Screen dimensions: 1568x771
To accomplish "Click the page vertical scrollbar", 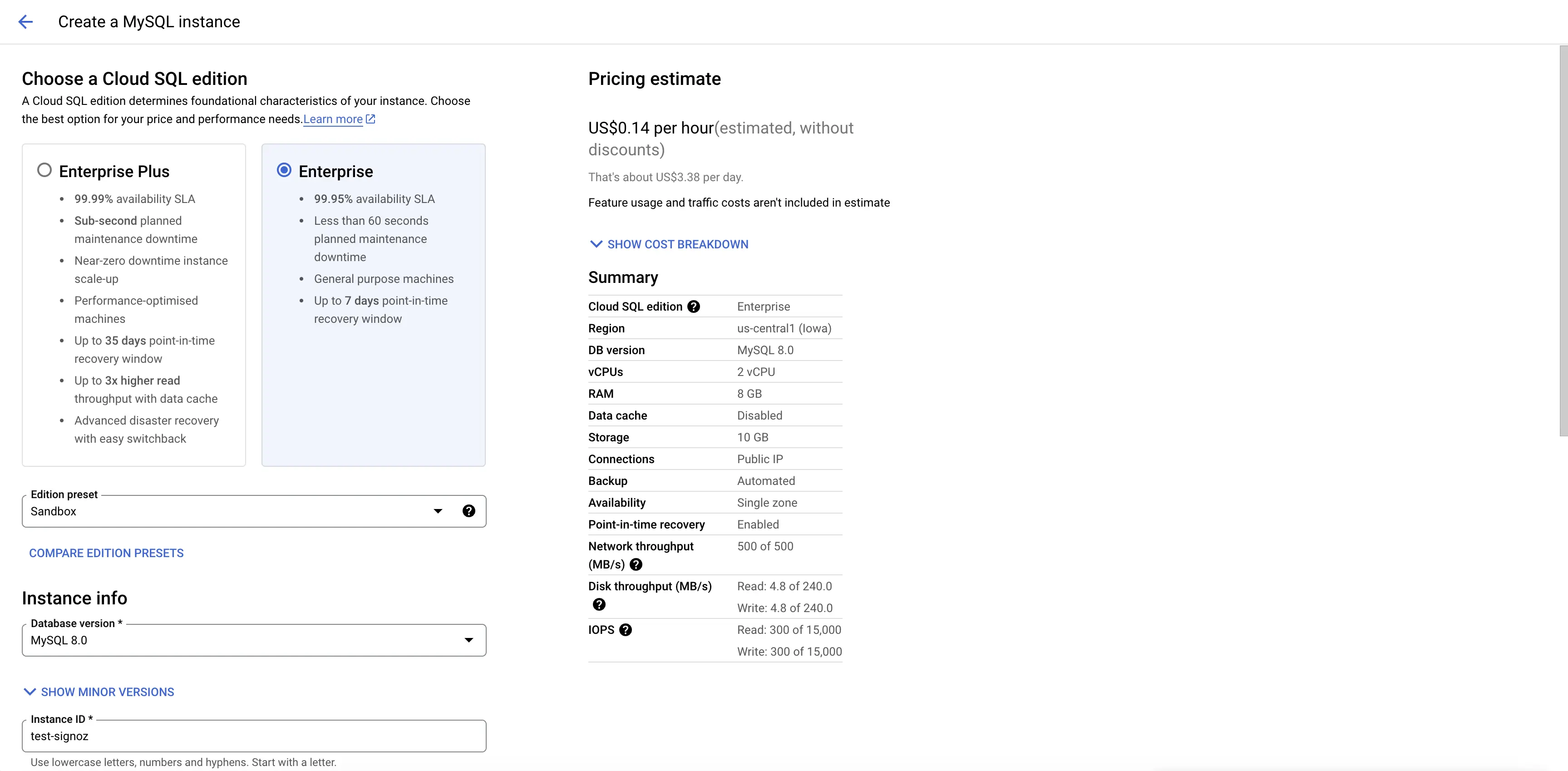I will (x=1563, y=241).
